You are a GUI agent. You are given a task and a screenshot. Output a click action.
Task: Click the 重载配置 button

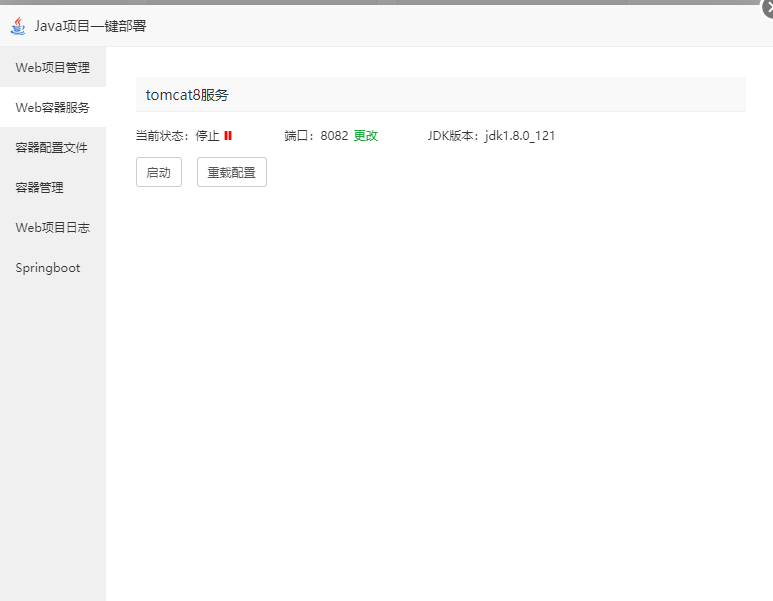click(232, 172)
